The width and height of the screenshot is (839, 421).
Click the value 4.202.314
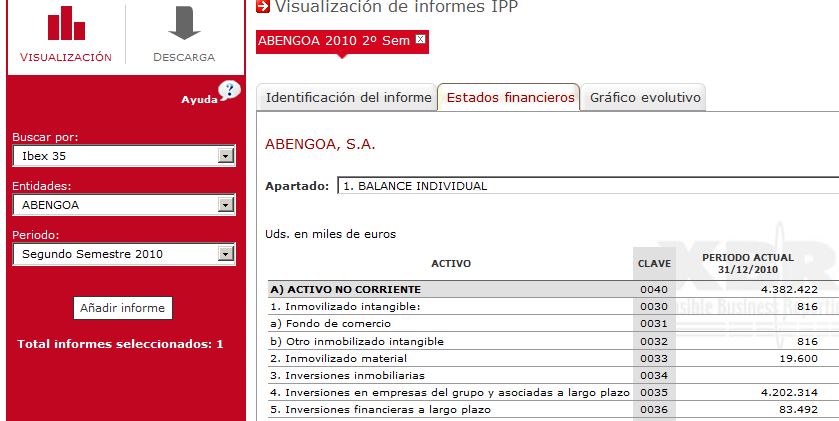[789, 393]
